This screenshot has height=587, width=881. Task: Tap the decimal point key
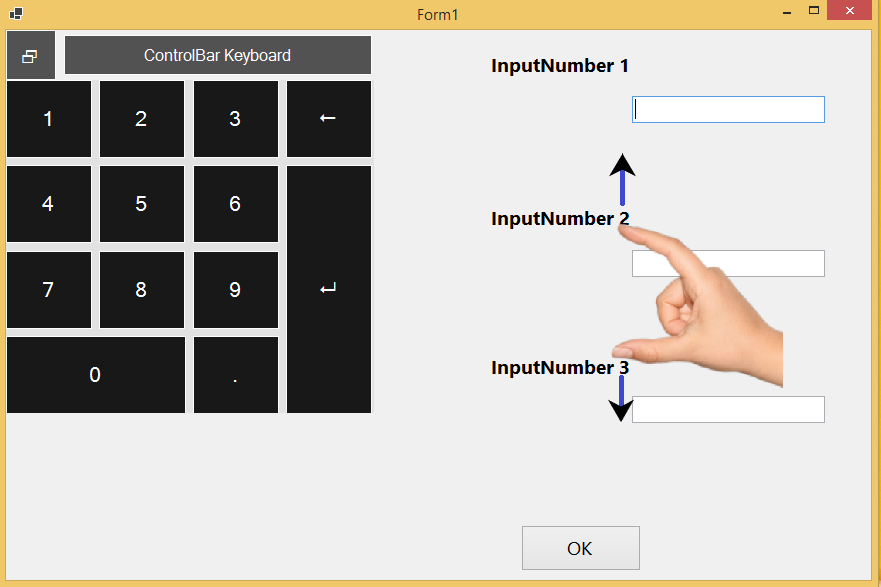(235, 375)
